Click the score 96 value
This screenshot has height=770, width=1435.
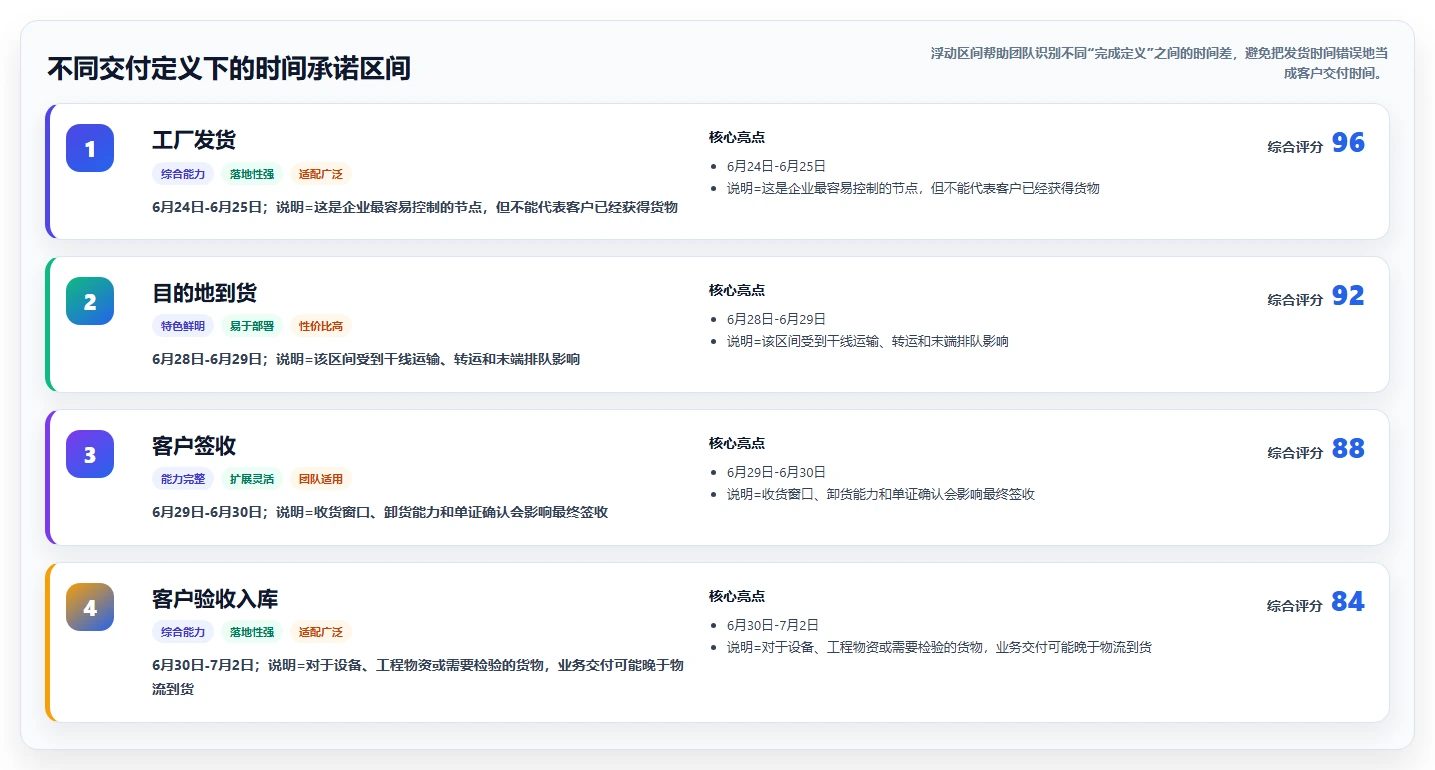tap(1348, 143)
